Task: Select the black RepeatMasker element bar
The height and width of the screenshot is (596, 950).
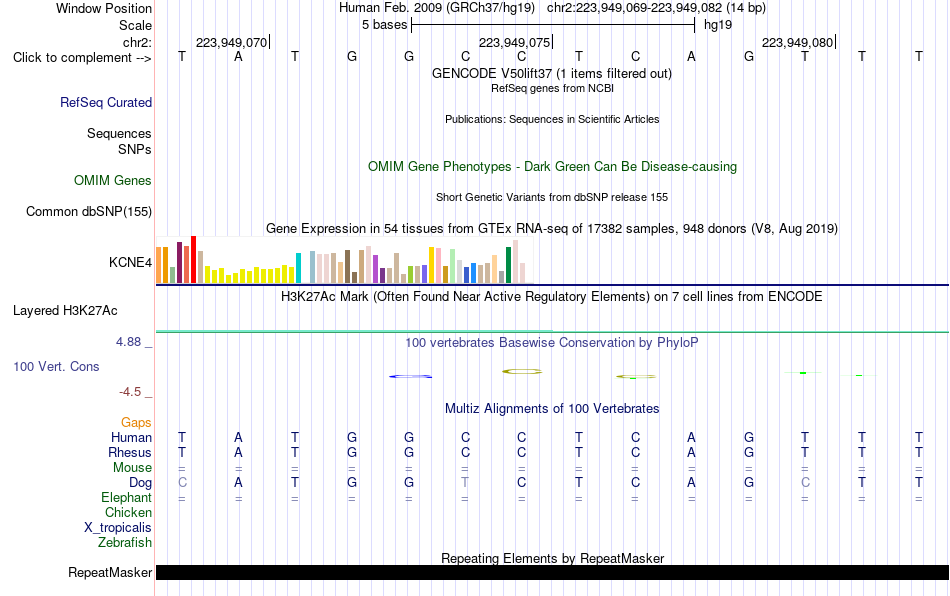Action: [x=552, y=572]
